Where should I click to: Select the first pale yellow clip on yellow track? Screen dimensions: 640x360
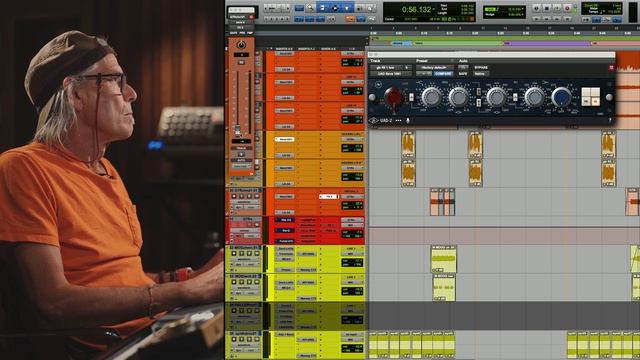444,259
